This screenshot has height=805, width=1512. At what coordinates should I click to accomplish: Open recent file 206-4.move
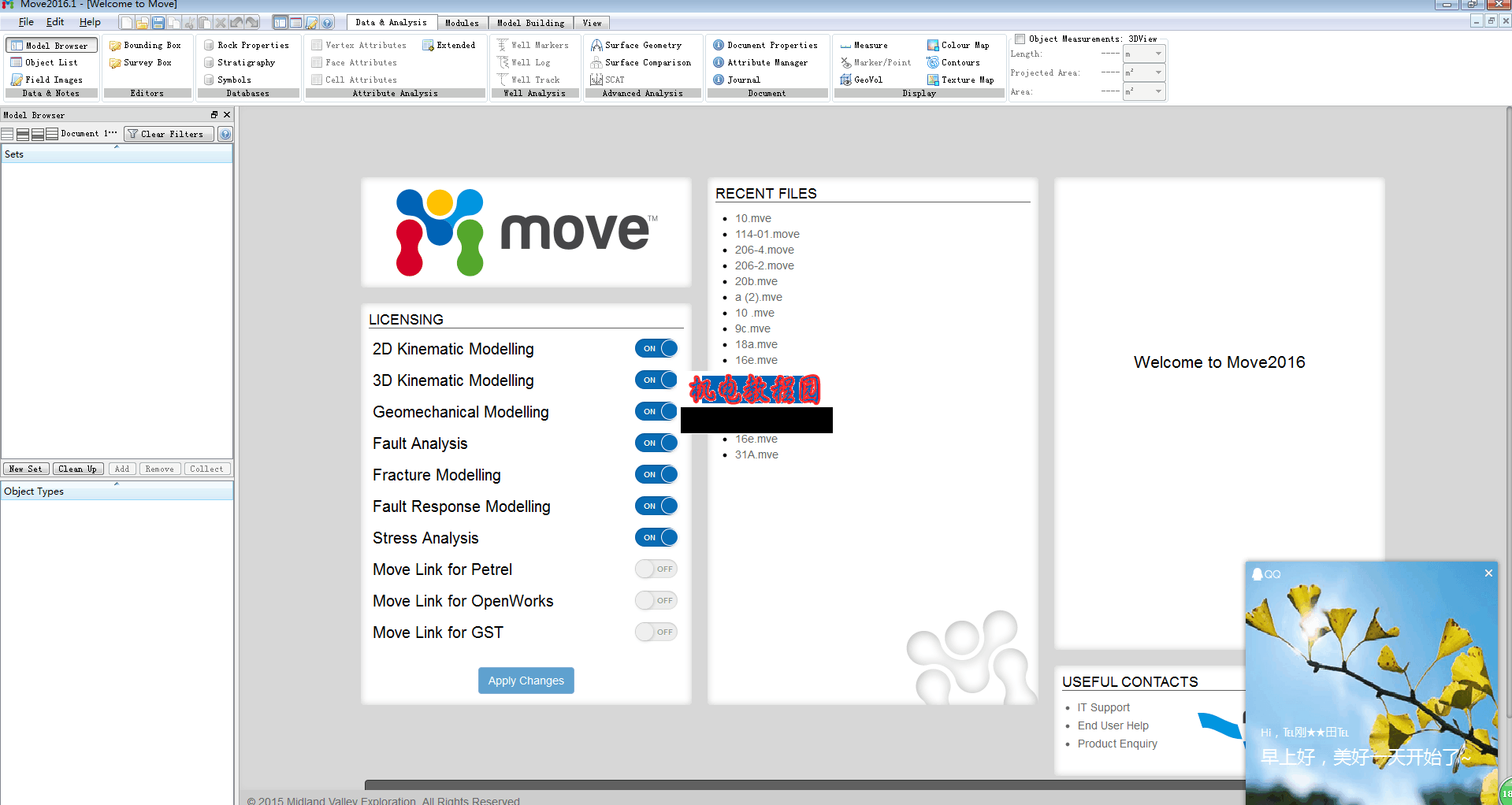coord(764,250)
